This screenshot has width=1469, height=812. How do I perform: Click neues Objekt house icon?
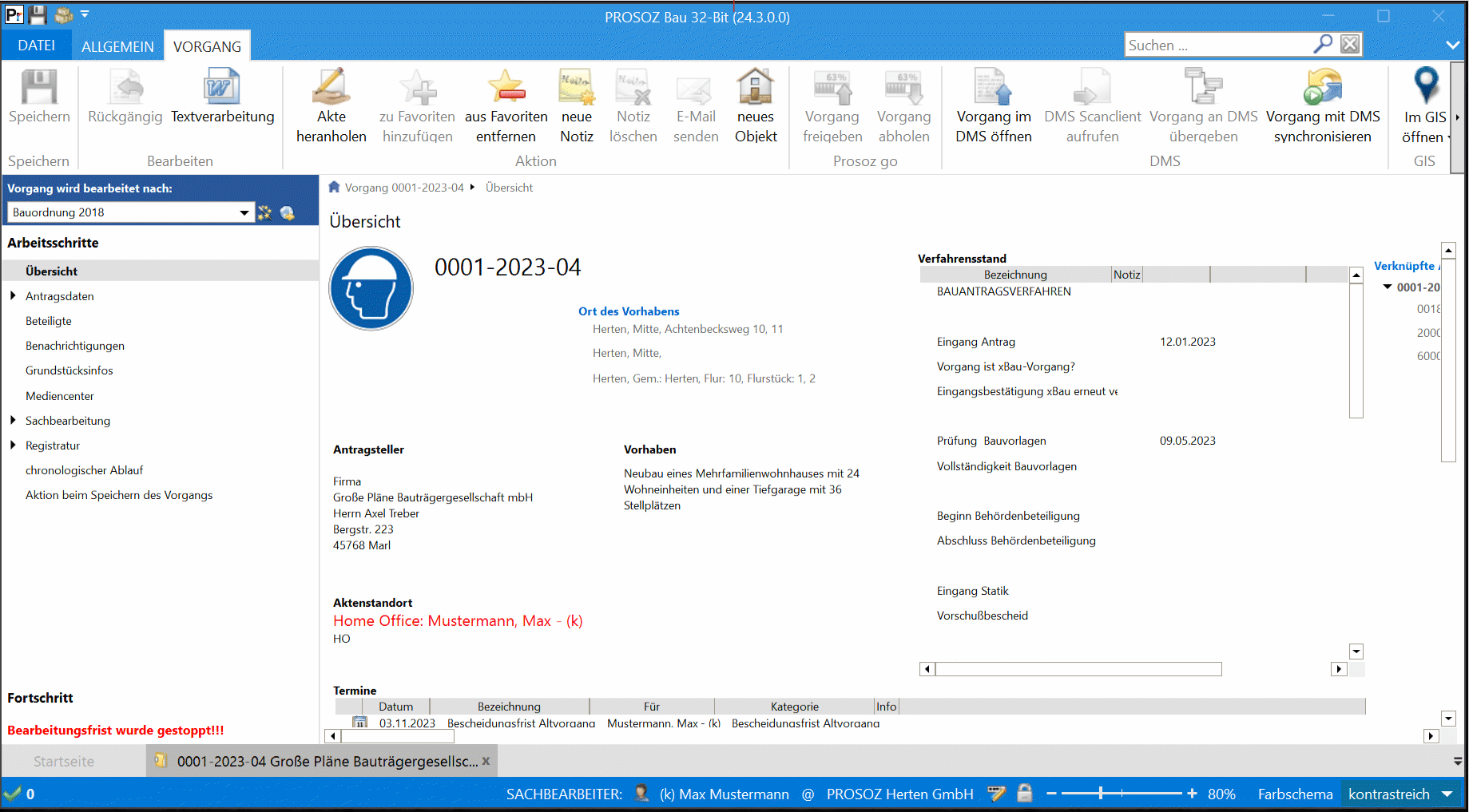(x=756, y=88)
